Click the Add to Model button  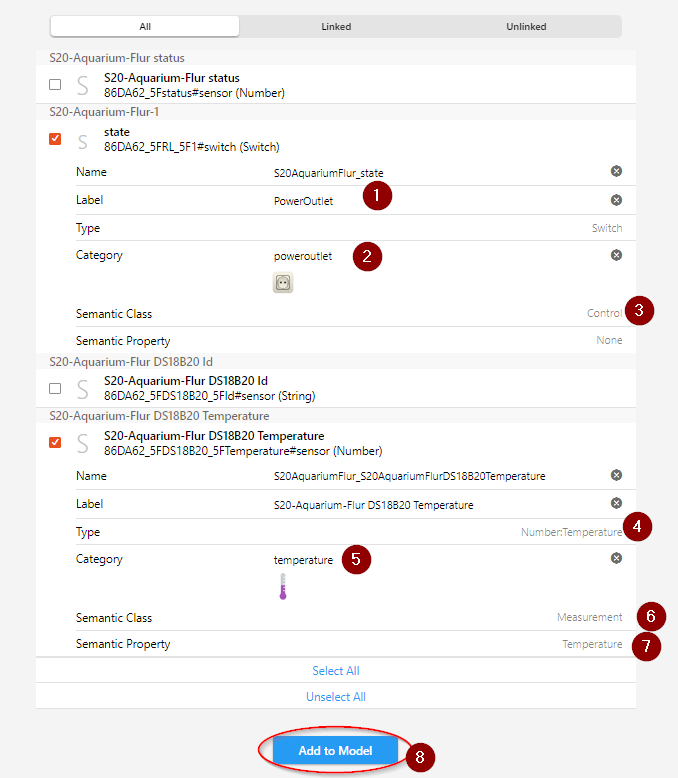pos(335,751)
